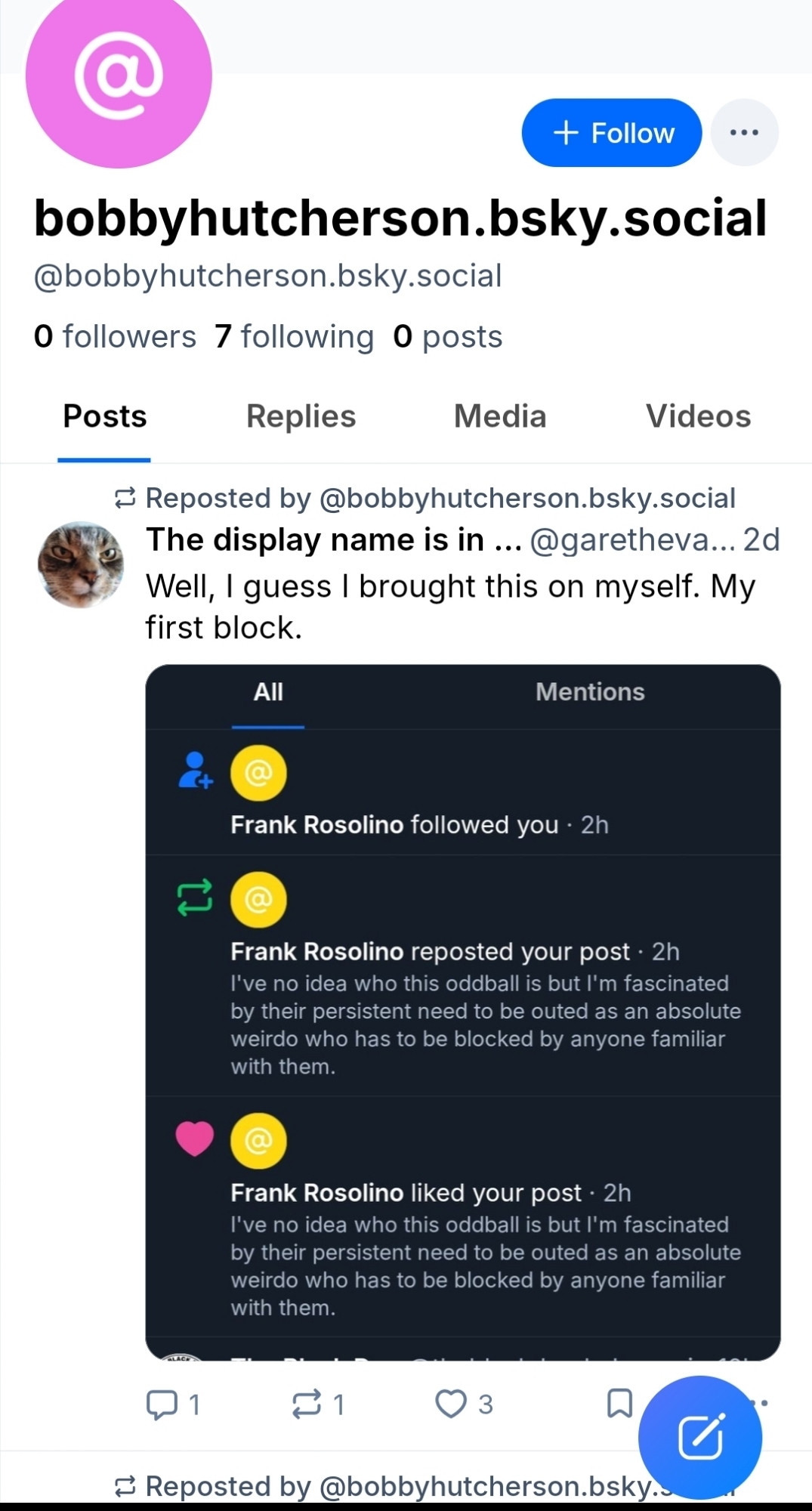
Task: Follow bobbyhutcherson.bsky.social
Action: click(x=612, y=133)
